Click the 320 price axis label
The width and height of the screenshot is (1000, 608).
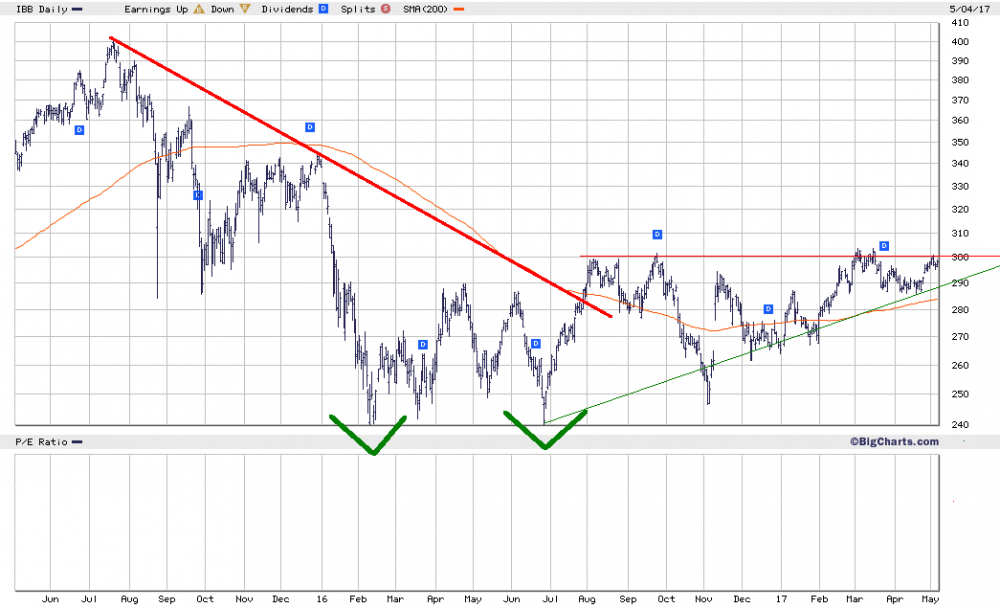[x=960, y=209]
